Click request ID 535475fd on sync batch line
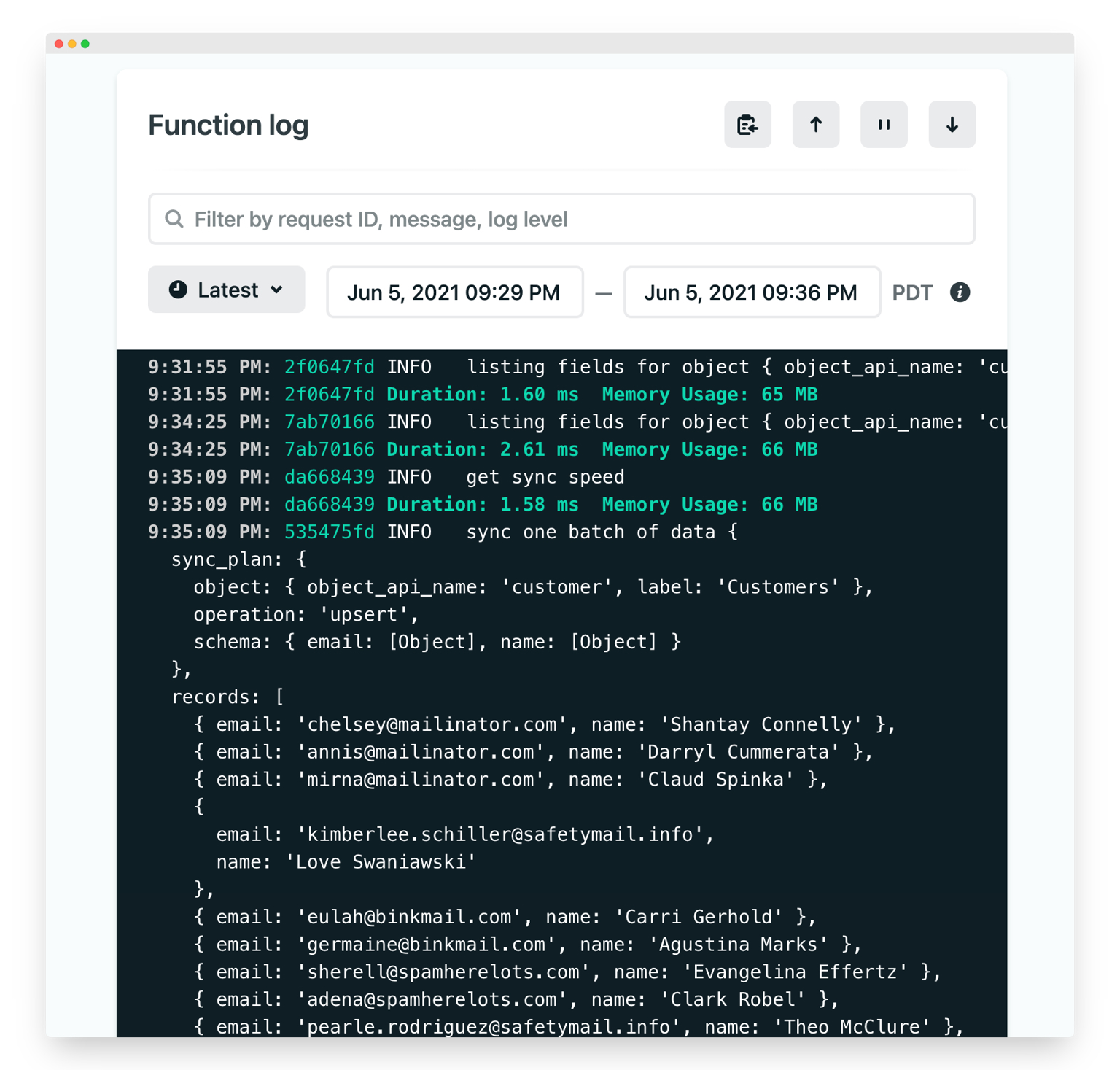The image size is (1120, 1070). point(329,532)
